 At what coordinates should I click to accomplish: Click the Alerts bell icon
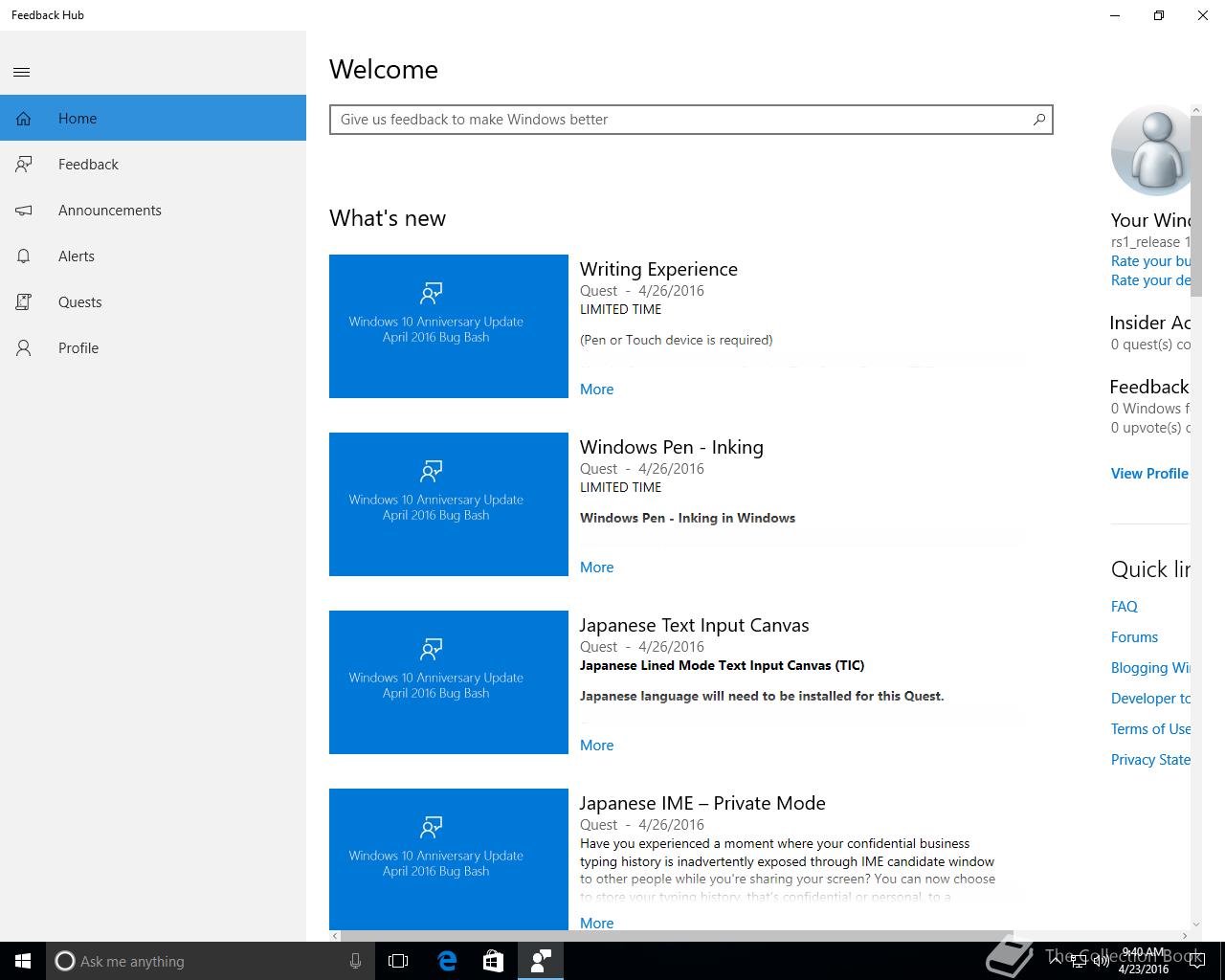24,256
